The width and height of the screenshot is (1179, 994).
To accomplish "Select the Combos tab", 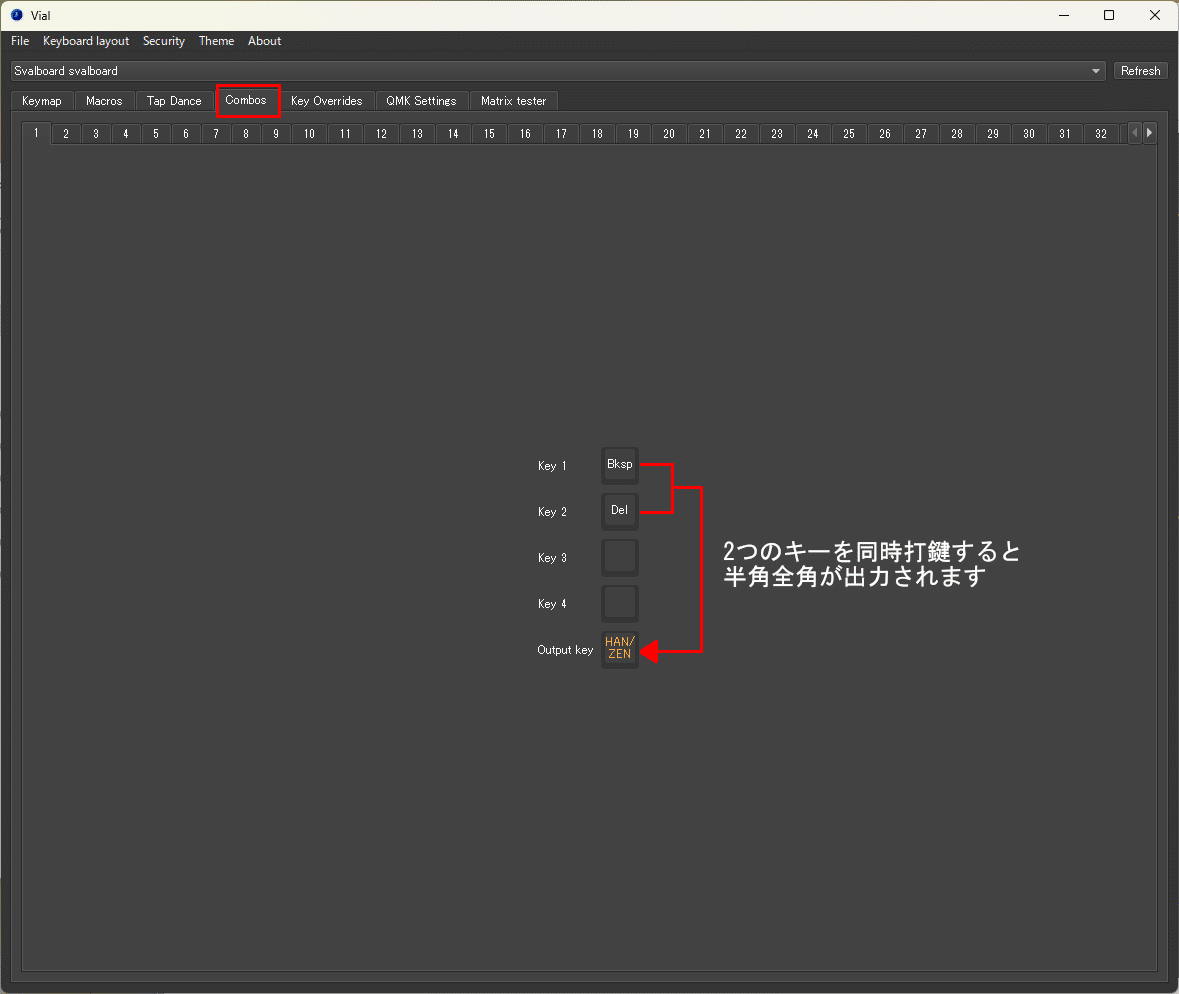I will pos(246,100).
